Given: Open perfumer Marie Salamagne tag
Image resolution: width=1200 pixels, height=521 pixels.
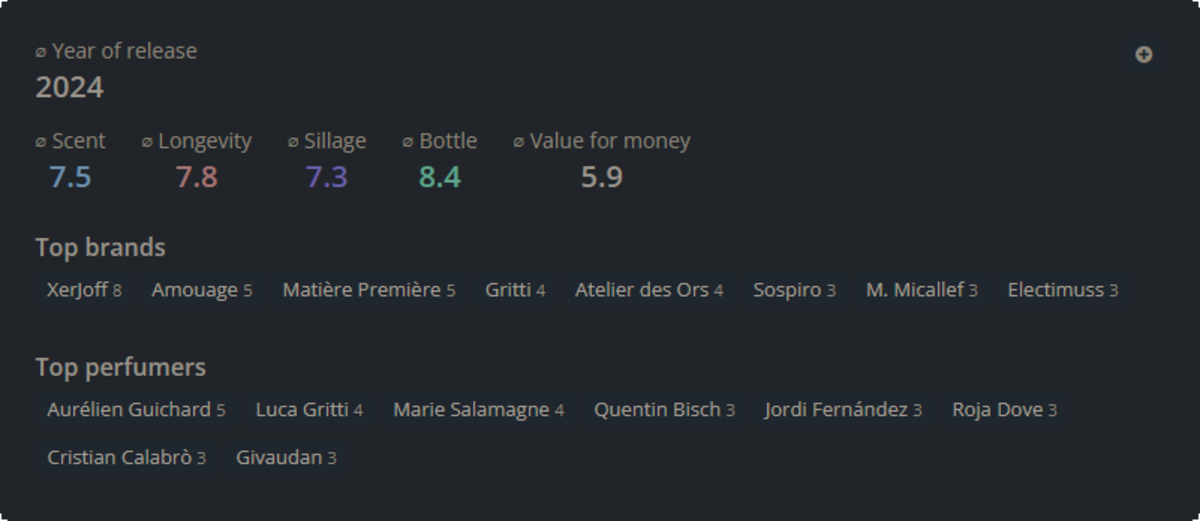Looking at the screenshot, I should click(x=478, y=410).
